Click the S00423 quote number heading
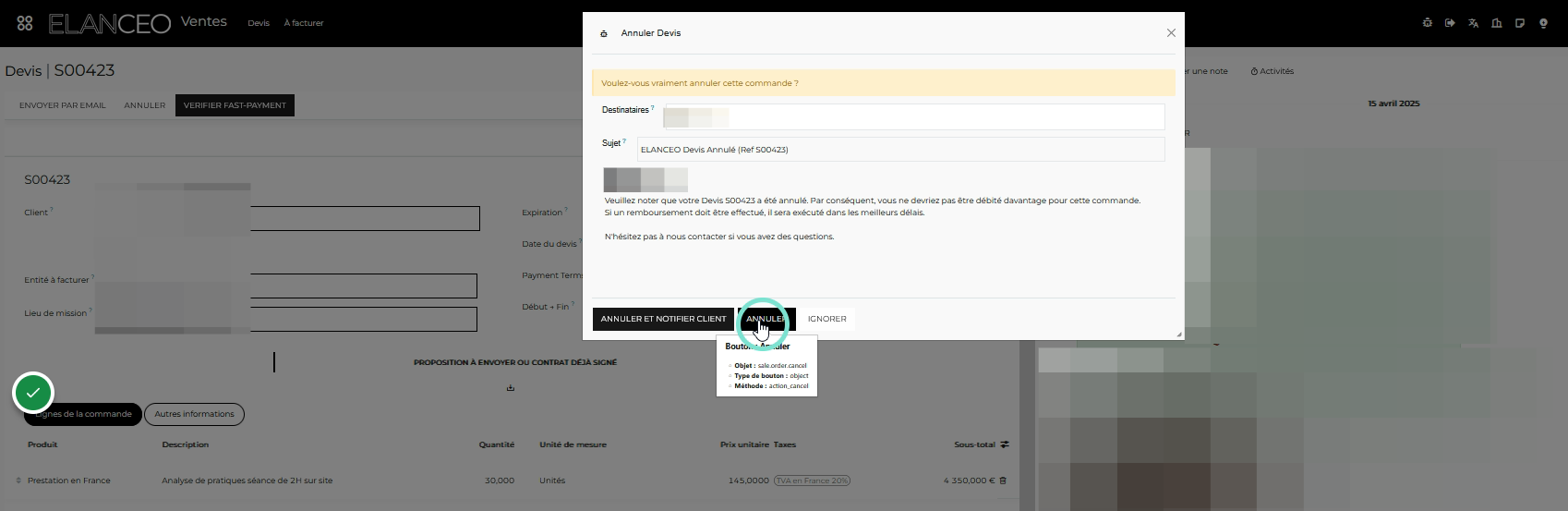This screenshot has width=1568, height=511. [x=47, y=180]
